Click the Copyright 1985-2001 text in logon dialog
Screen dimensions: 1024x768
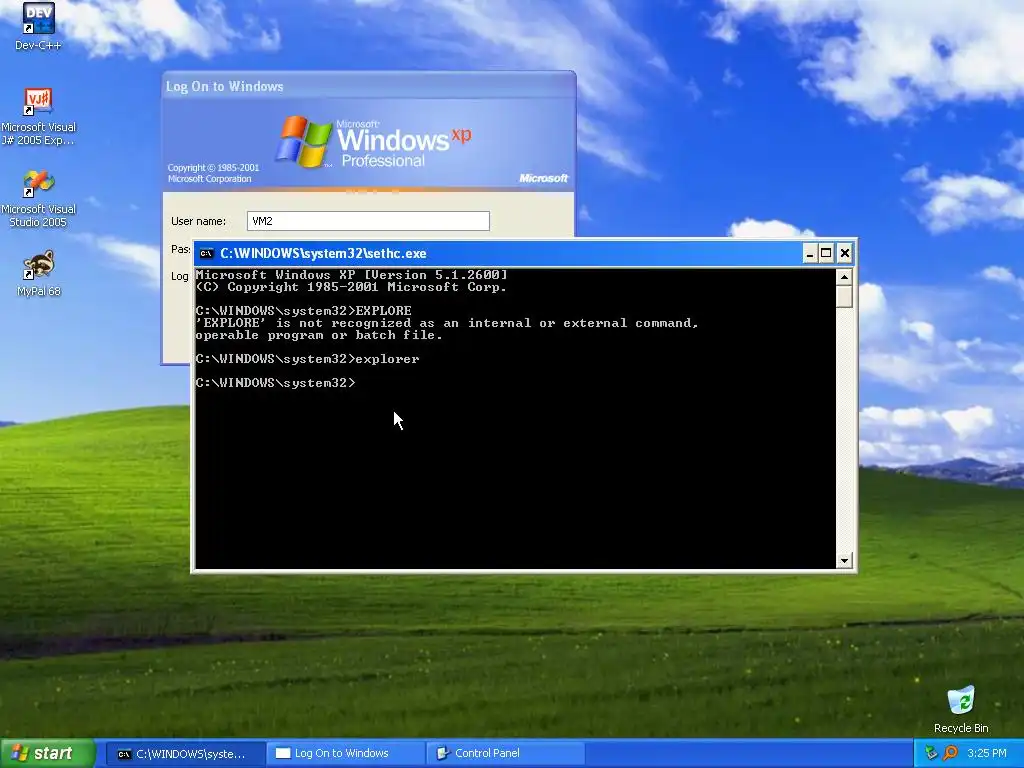(x=213, y=173)
